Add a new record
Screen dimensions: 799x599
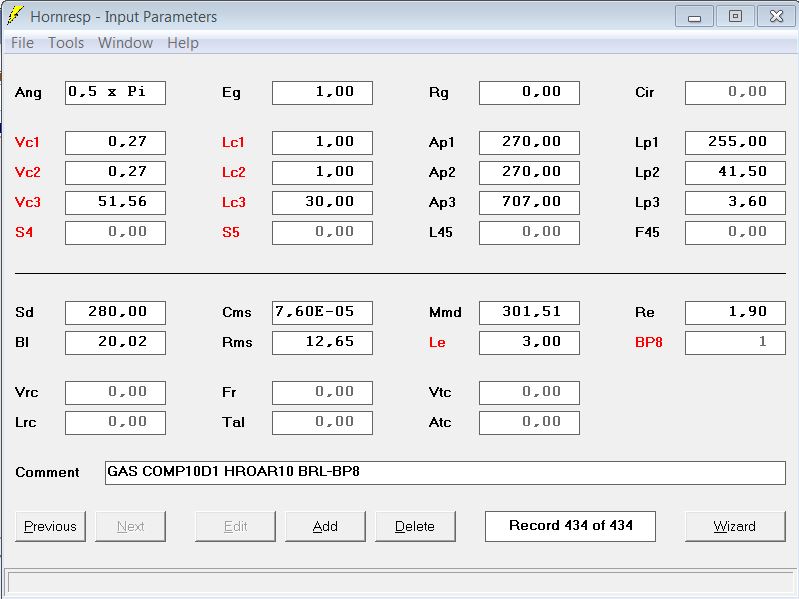click(x=325, y=526)
